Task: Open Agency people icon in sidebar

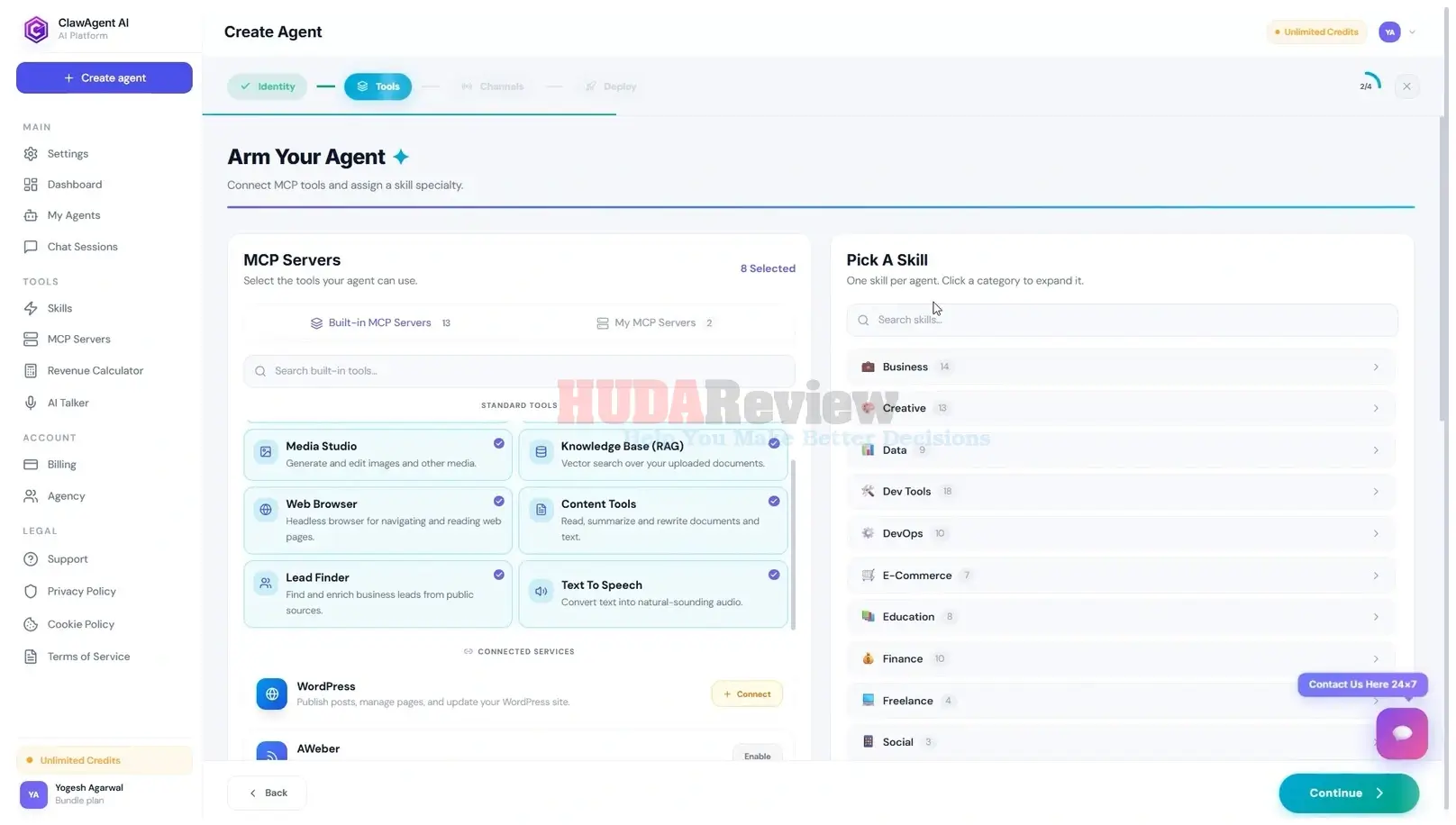Action: 31,496
